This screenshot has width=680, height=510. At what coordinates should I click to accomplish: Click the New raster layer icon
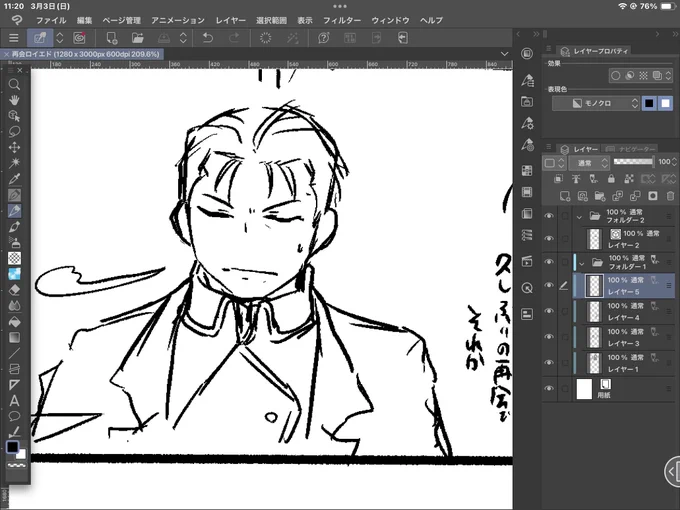tap(565, 196)
